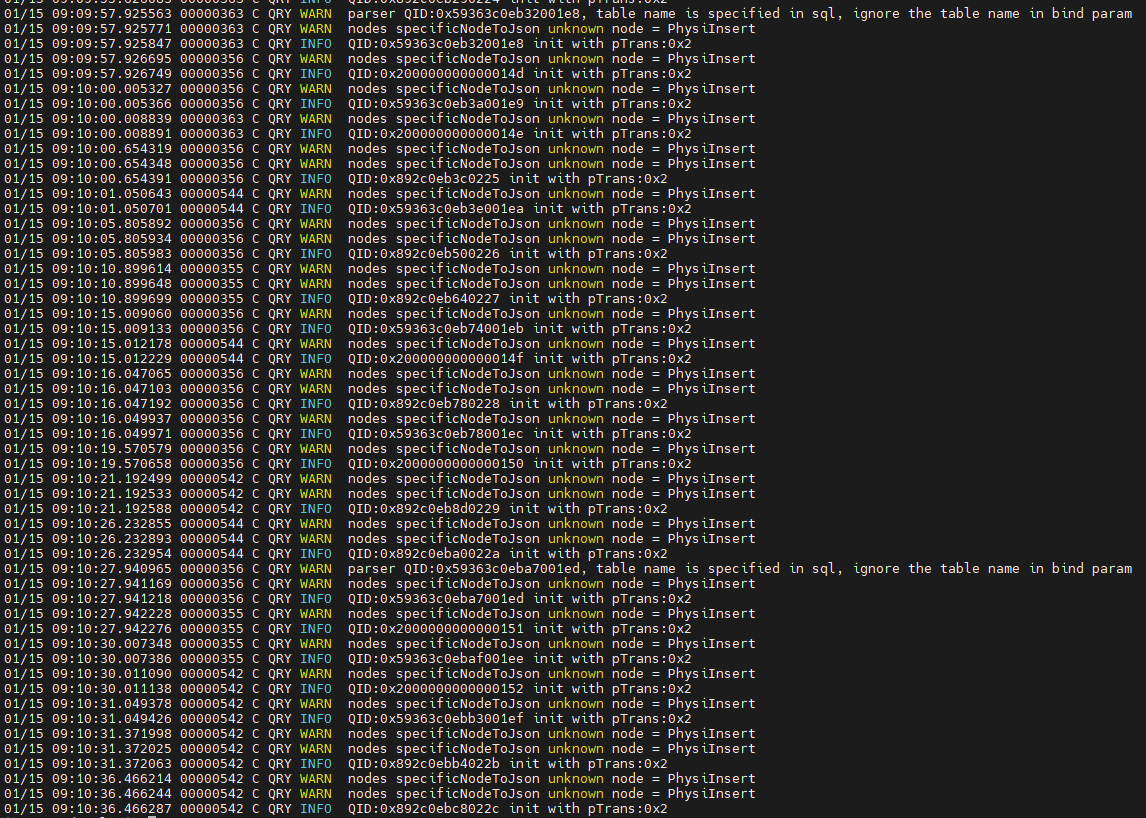1146x818 pixels.
Task: Select QID:0x892c0eb3c0225 in the log
Action: pyautogui.click(x=425, y=179)
